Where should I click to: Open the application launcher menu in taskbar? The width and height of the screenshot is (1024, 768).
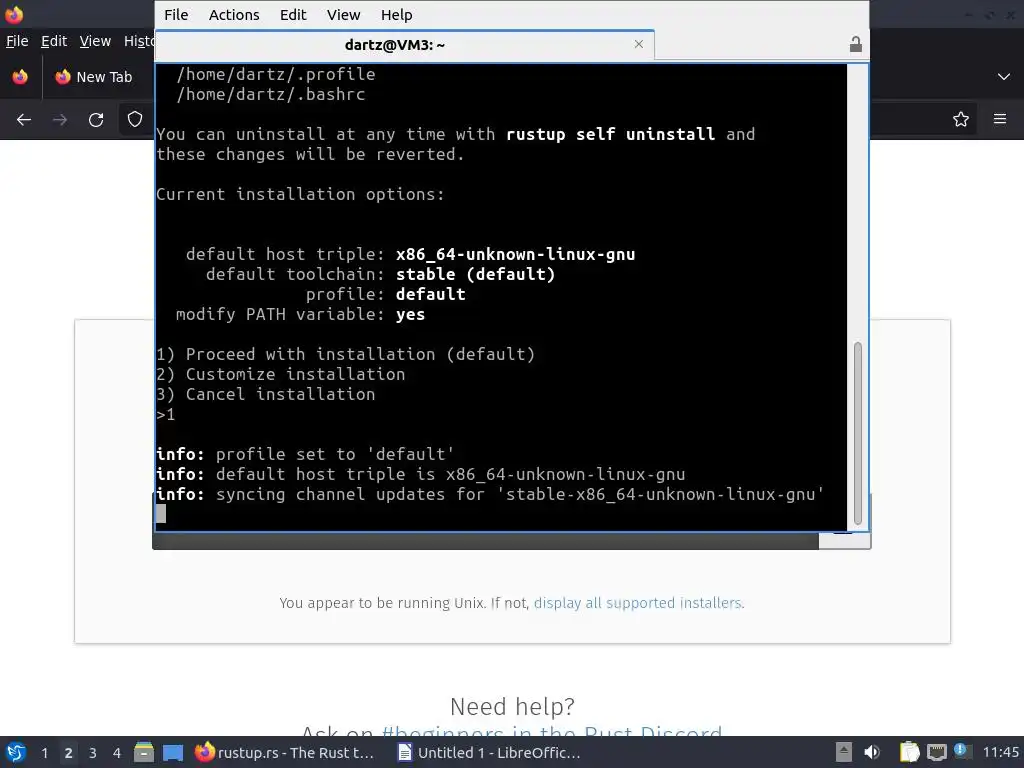(16, 752)
